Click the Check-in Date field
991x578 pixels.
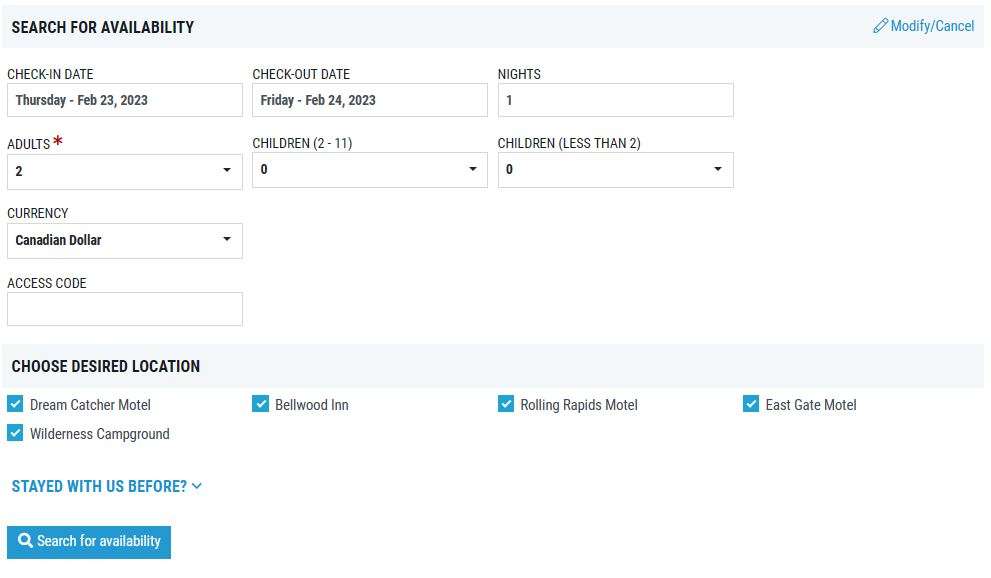(x=125, y=100)
